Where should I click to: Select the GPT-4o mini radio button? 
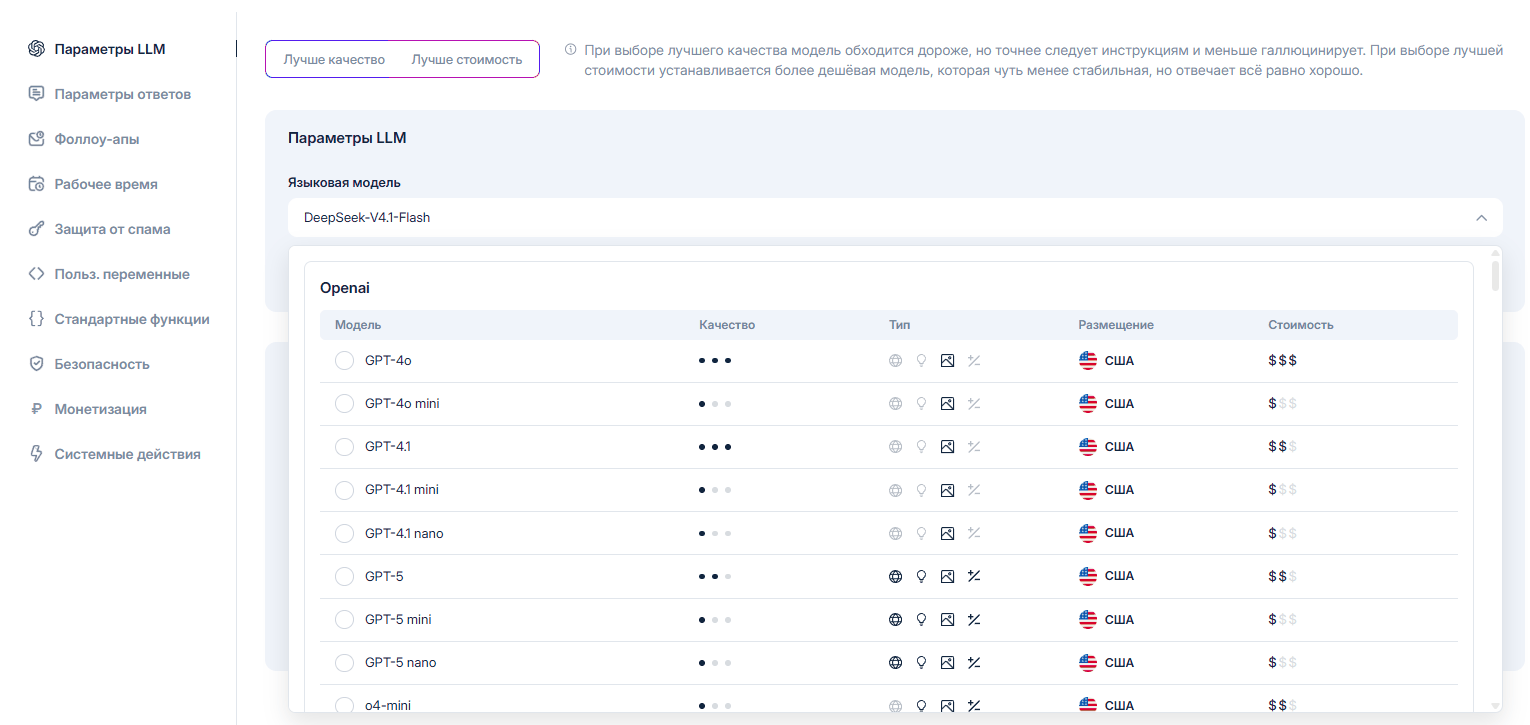345,404
